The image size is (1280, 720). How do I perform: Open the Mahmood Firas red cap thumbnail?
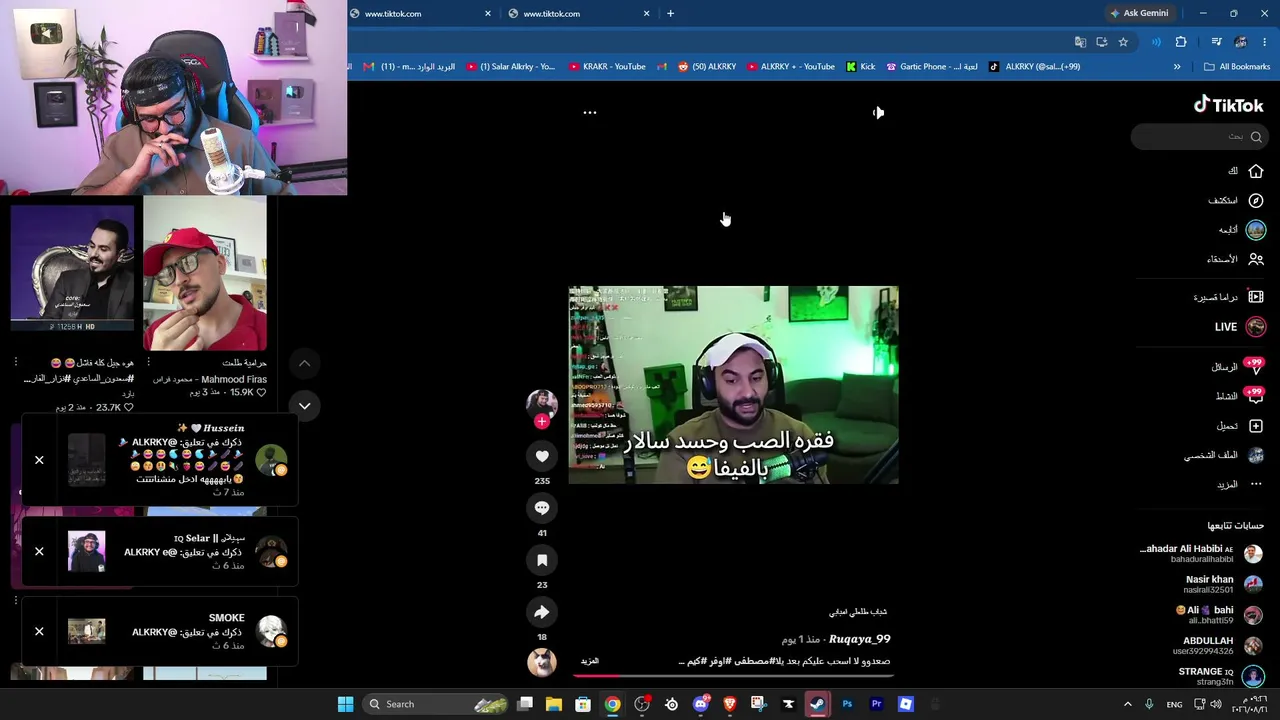pos(205,274)
